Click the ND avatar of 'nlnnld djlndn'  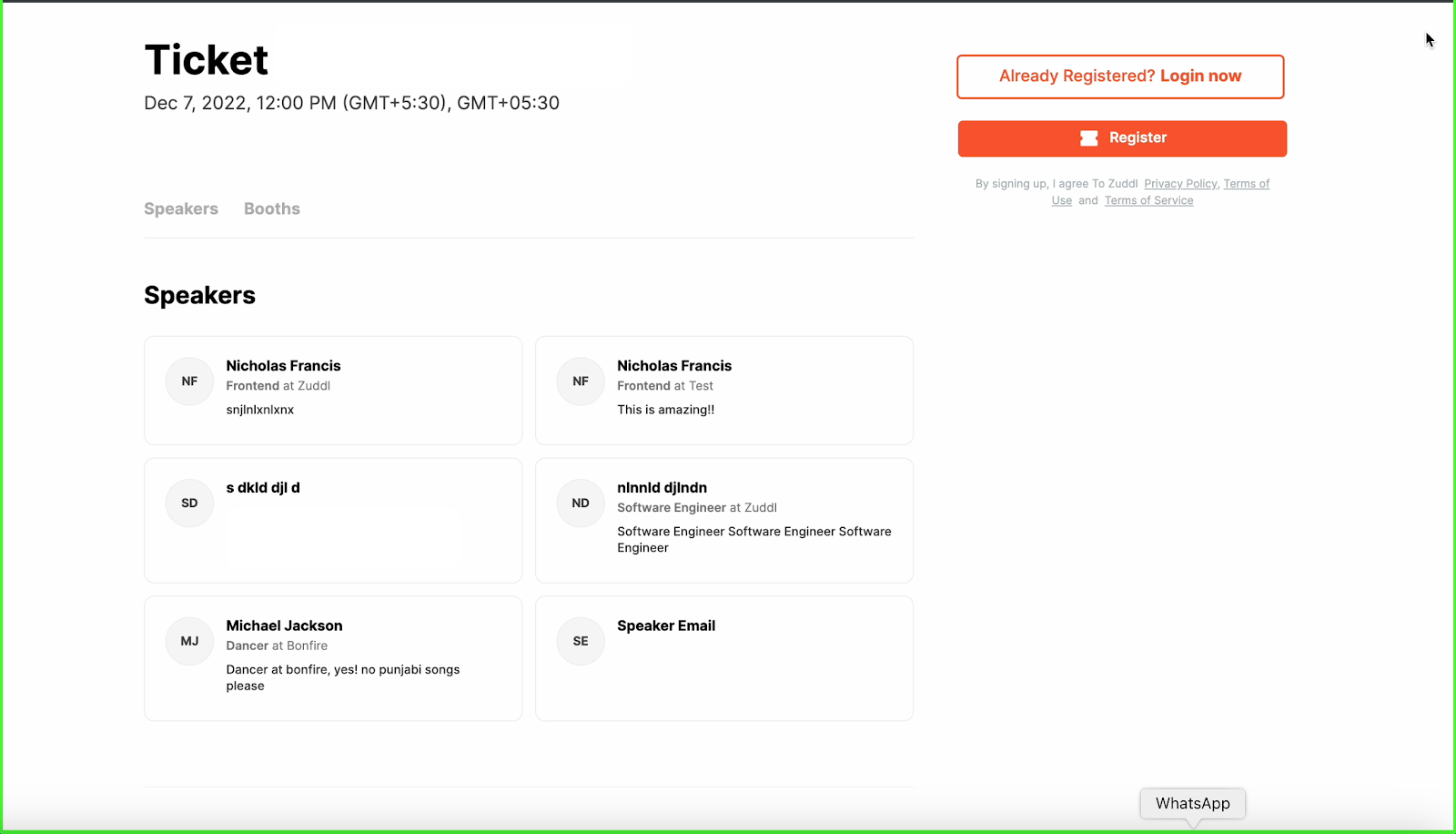[580, 503]
